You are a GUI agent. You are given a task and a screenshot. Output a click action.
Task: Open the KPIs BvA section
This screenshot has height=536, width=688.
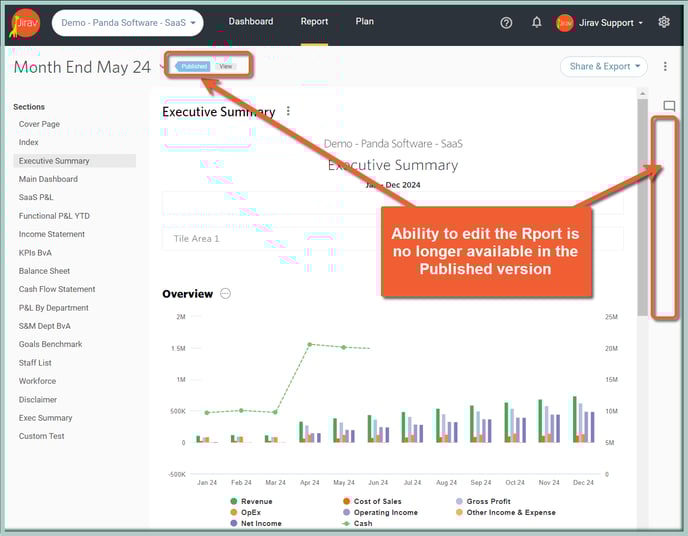pos(35,253)
